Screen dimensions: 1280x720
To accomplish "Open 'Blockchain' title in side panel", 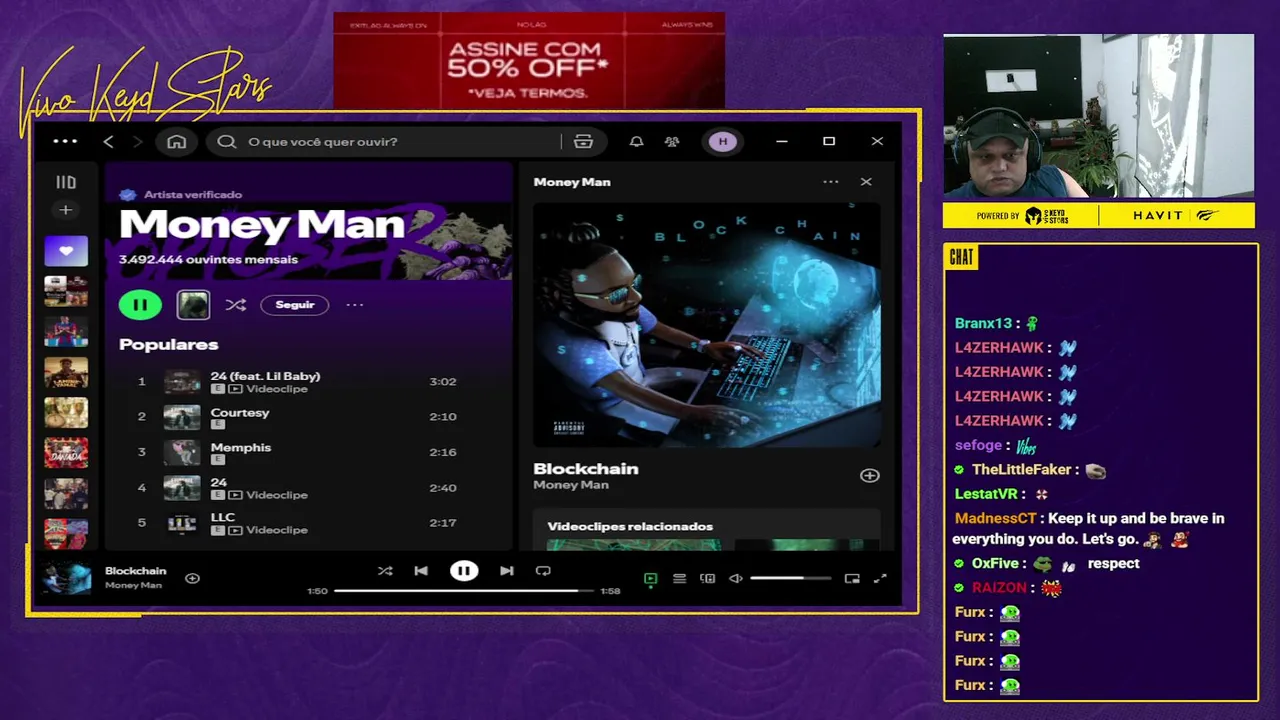I will click(586, 468).
